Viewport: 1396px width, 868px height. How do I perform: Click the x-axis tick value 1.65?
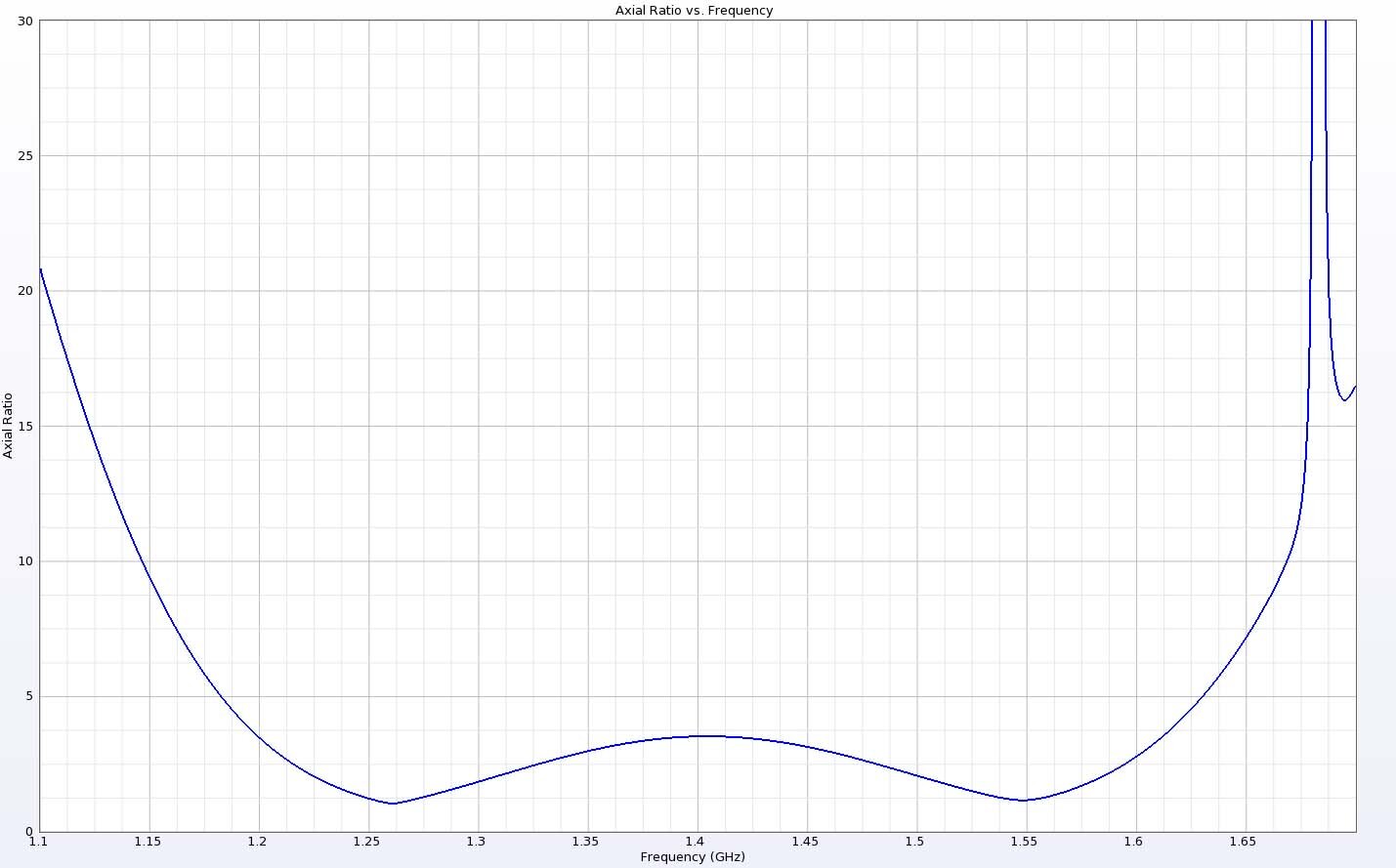[1243, 842]
